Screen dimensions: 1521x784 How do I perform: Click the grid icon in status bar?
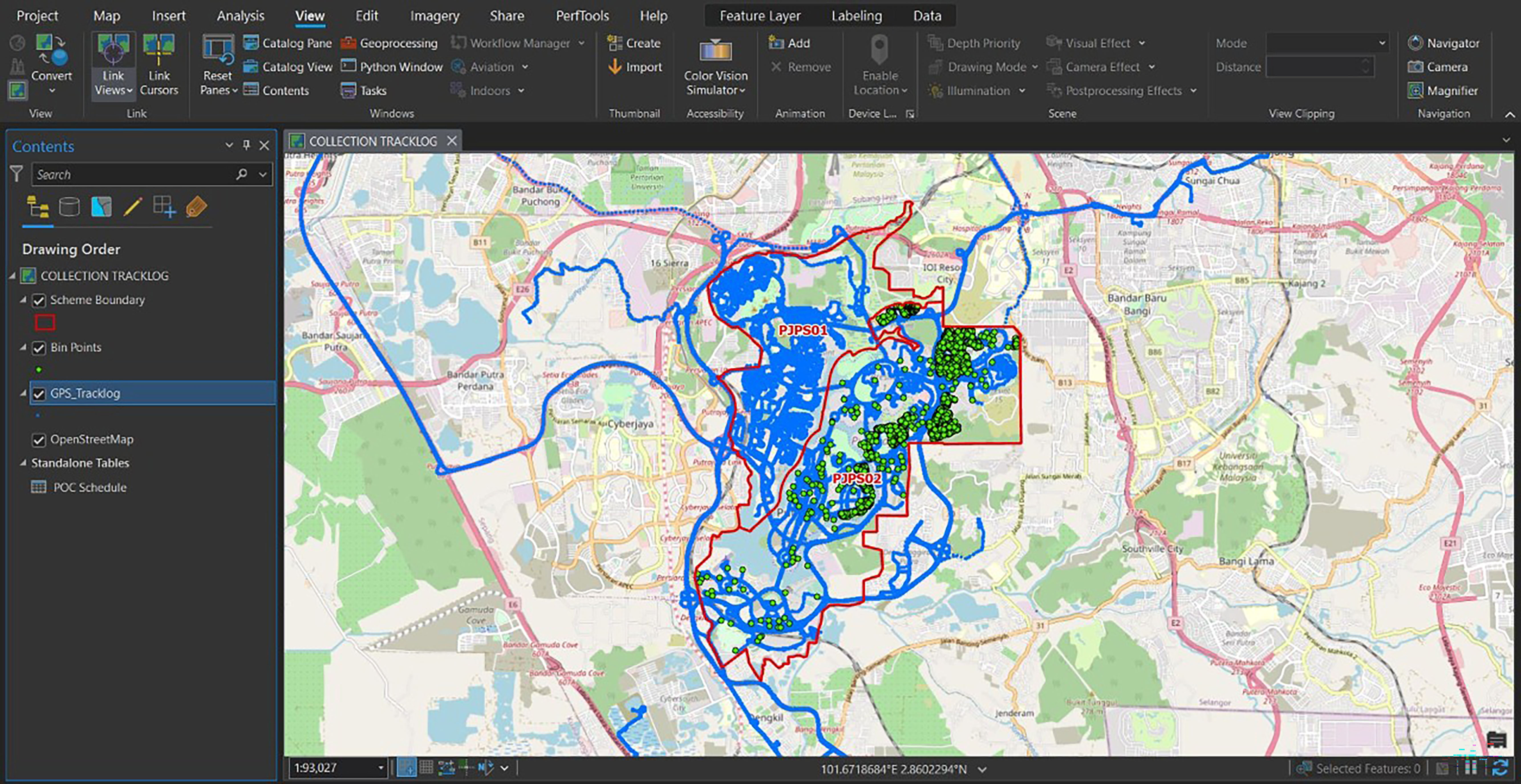tap(426, 767)
